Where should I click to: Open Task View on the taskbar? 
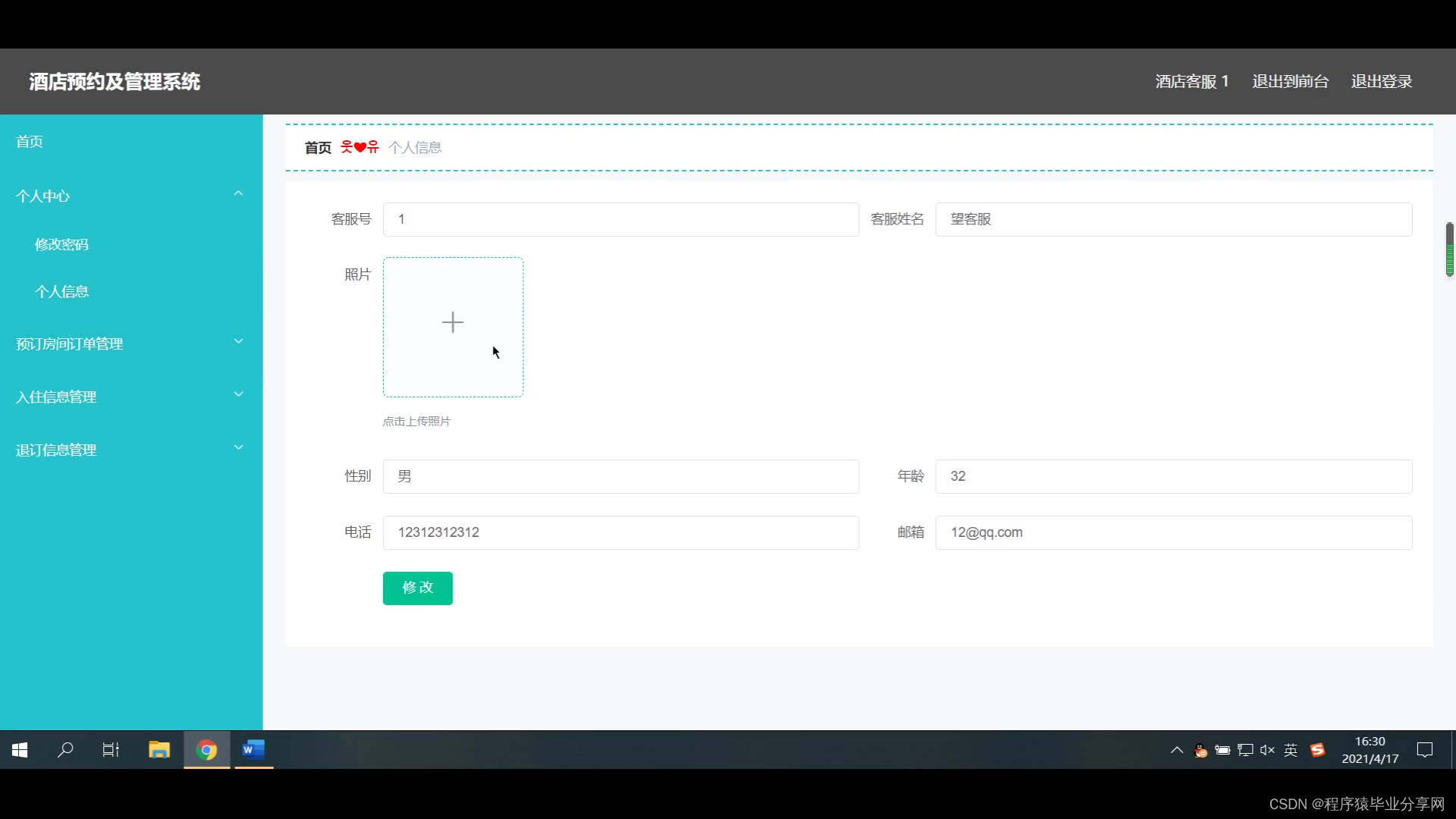point(111,750)
